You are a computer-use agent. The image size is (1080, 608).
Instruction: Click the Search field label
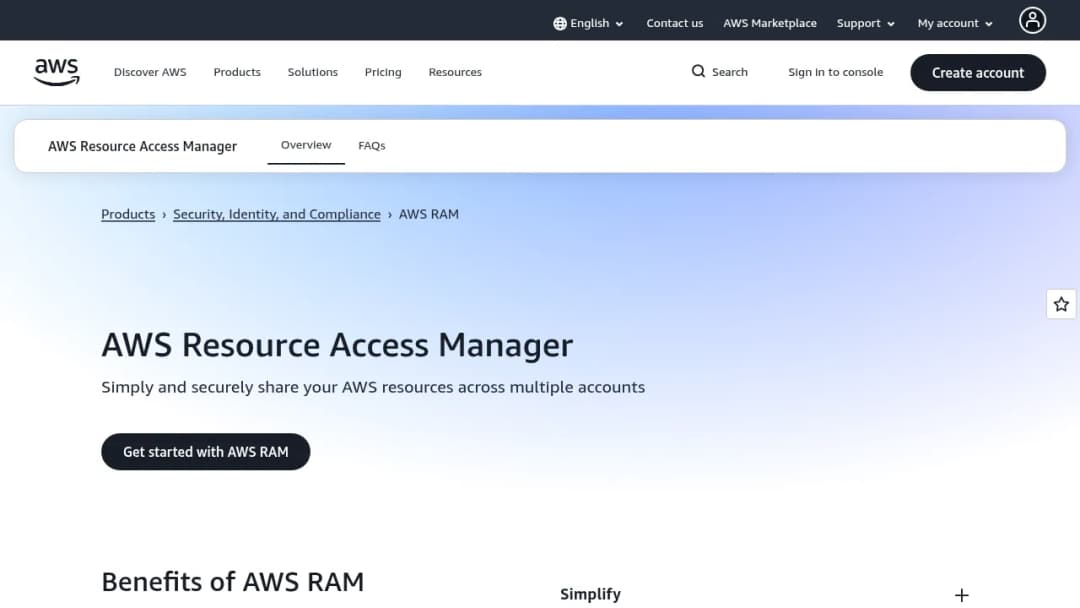point(729,72)
